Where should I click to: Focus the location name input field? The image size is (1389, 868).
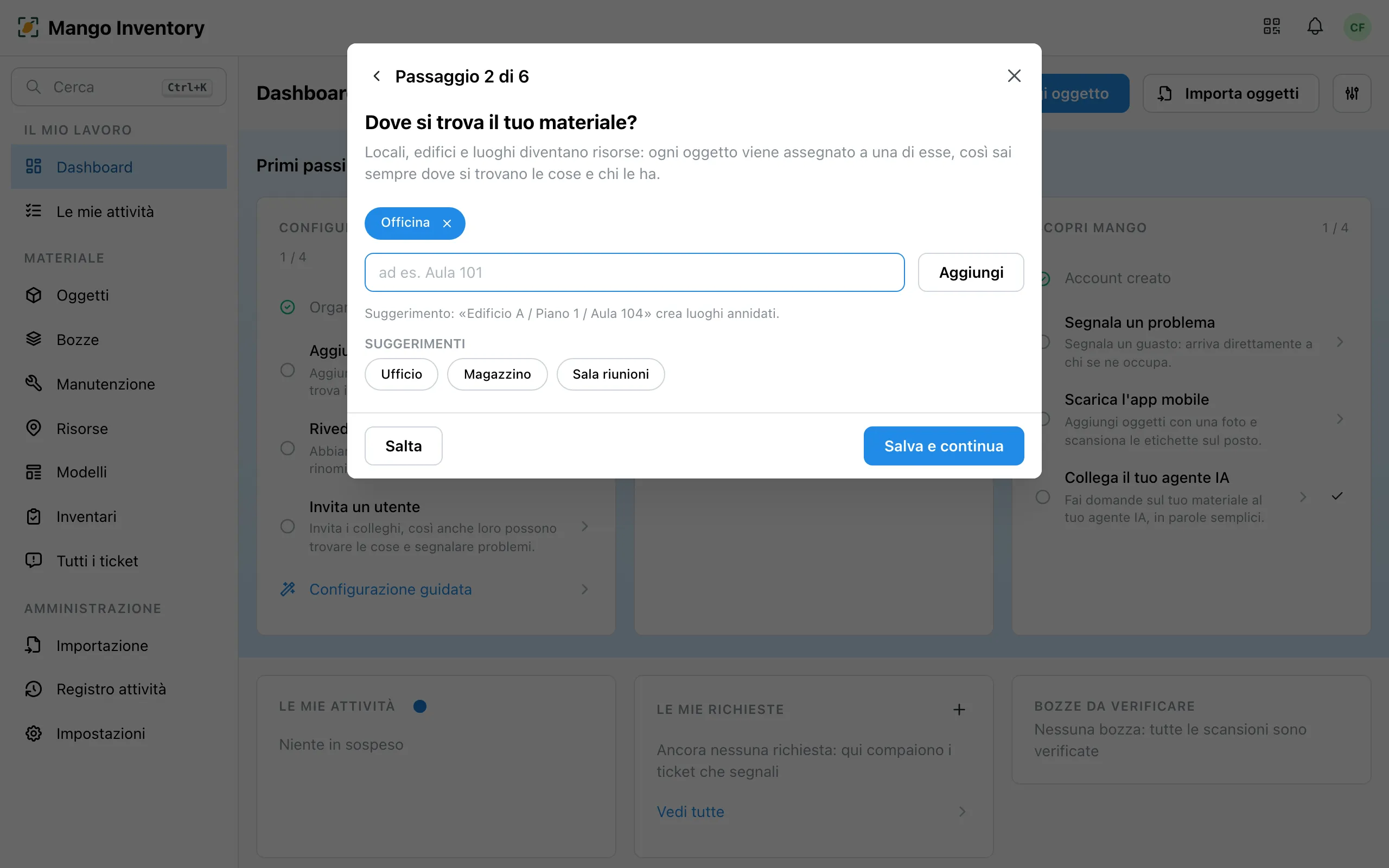[634, 273]
